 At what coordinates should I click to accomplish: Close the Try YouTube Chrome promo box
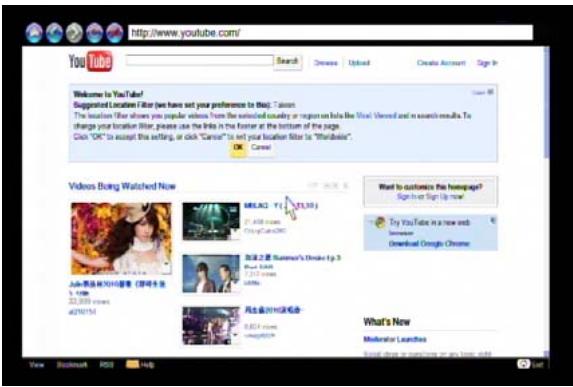tap(493, 220)
